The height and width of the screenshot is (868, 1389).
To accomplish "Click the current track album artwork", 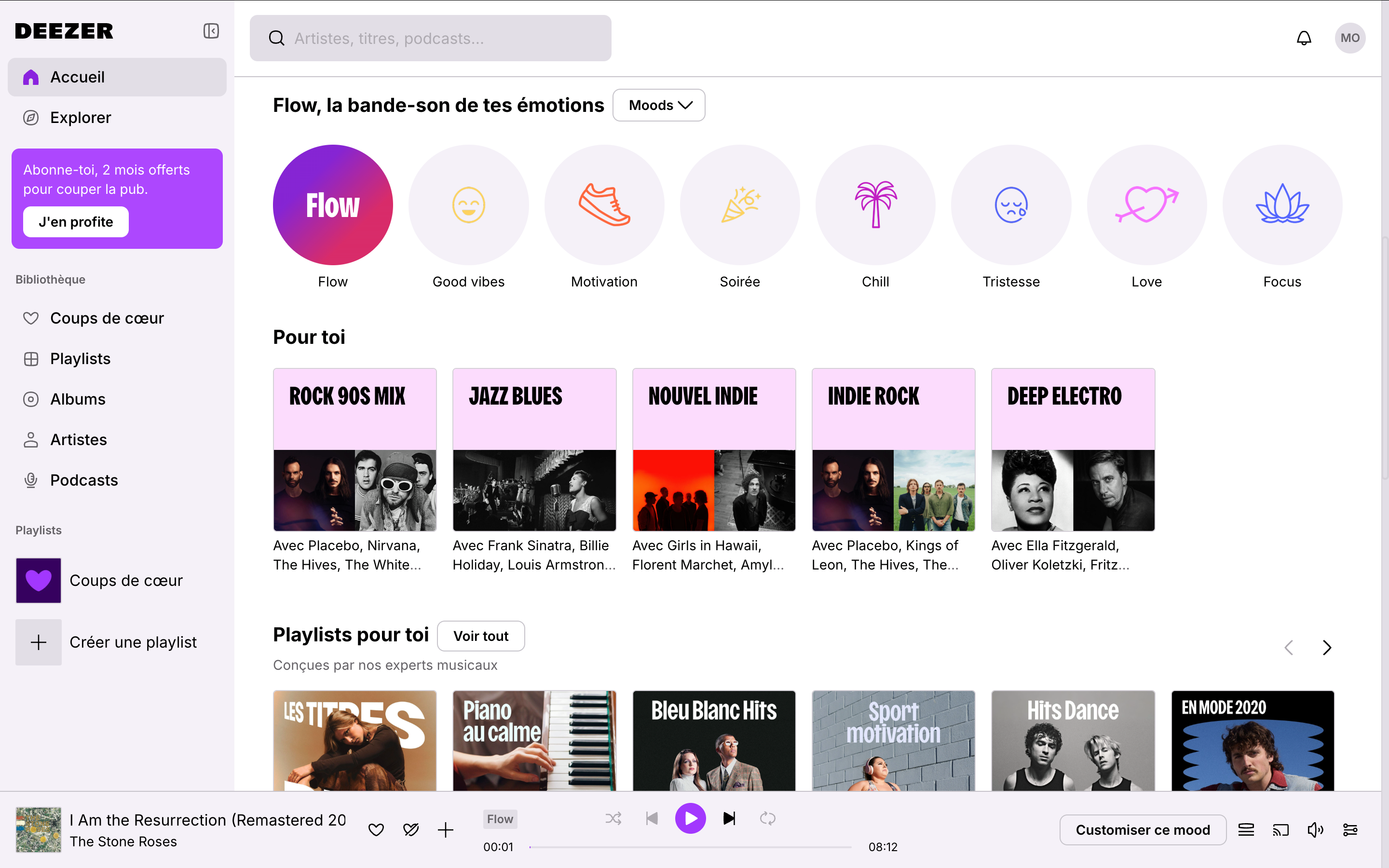I will coord(39,829).
